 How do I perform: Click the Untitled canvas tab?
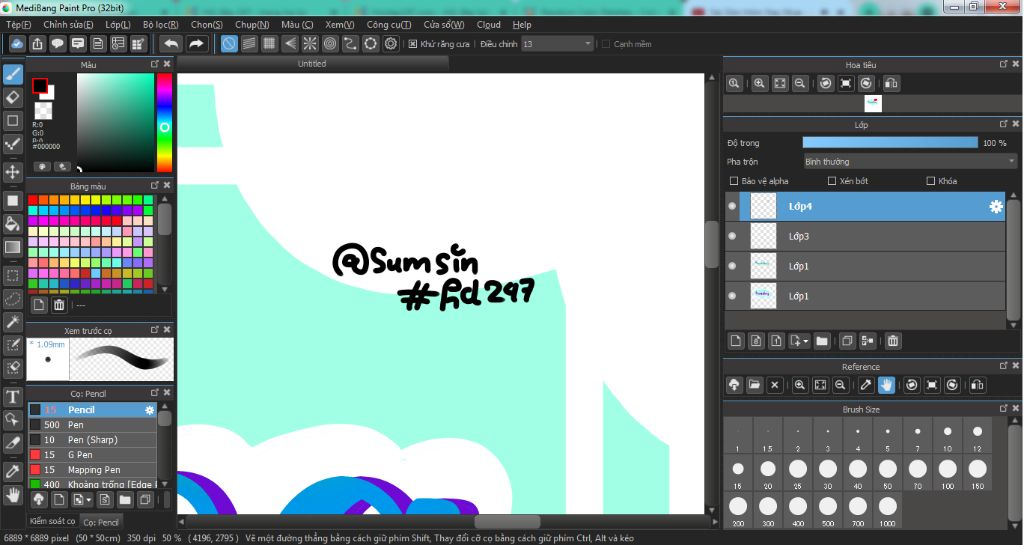(312, 64)
